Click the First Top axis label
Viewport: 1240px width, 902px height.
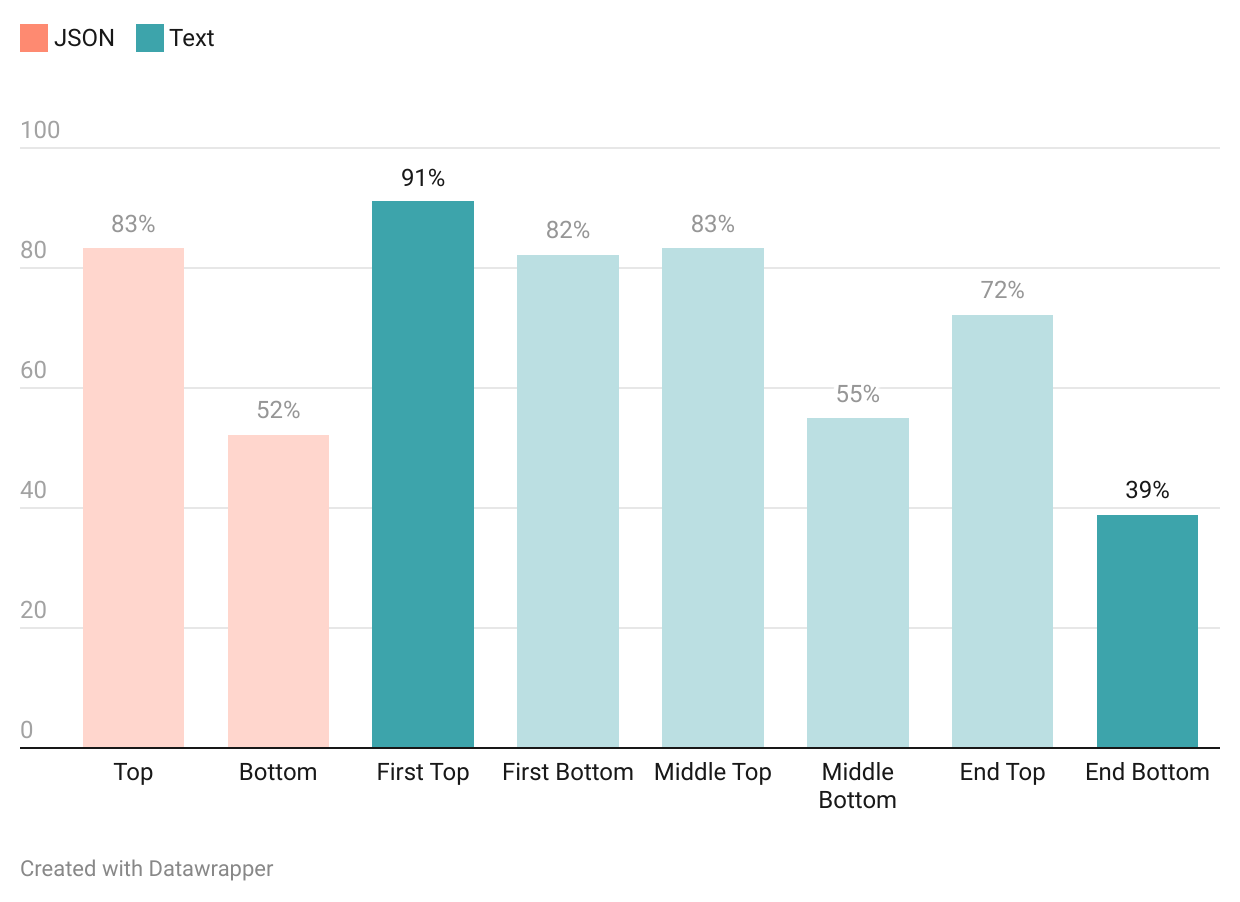[423, 772]
